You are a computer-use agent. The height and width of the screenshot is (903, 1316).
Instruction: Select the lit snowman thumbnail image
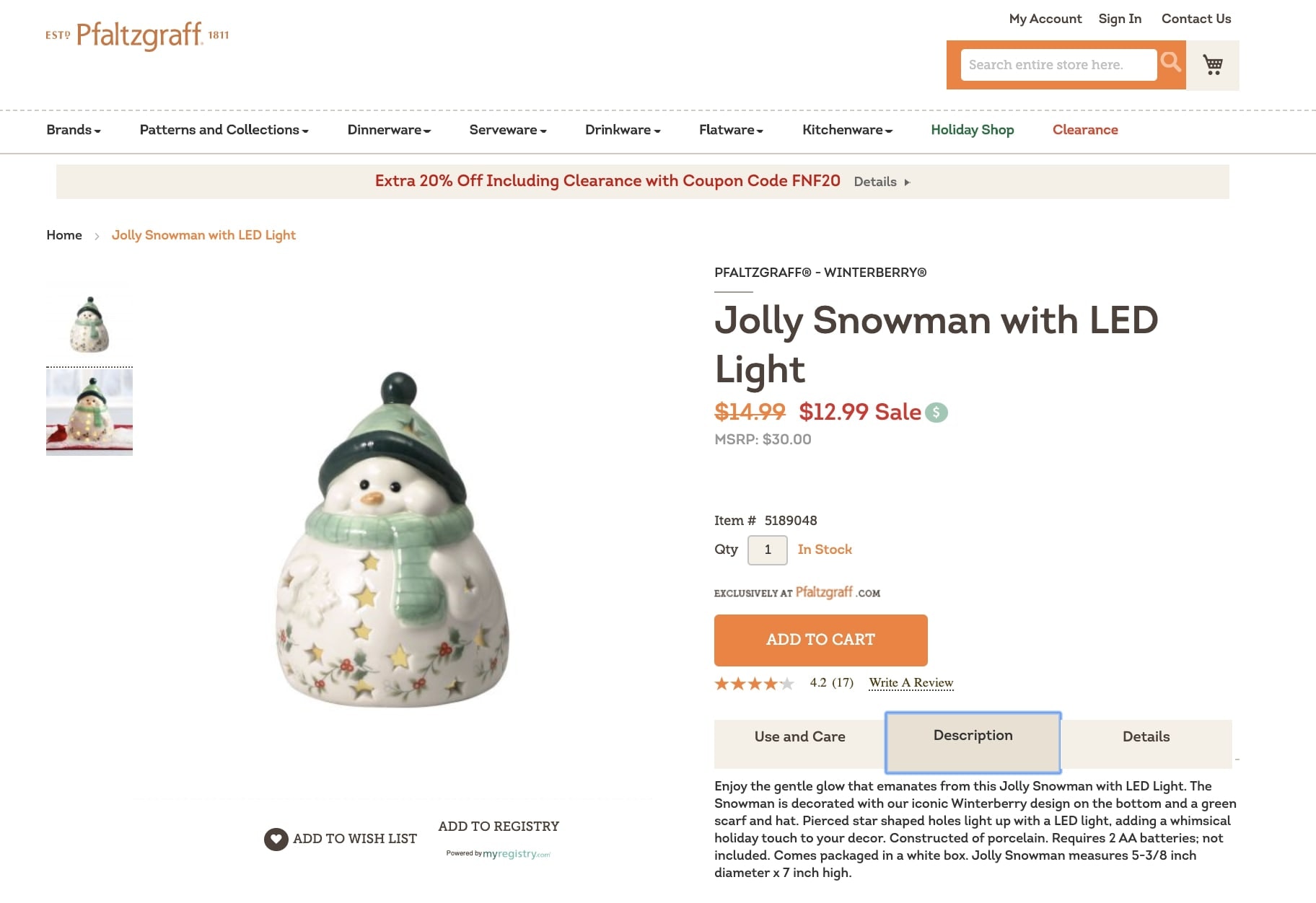[89, 410]
